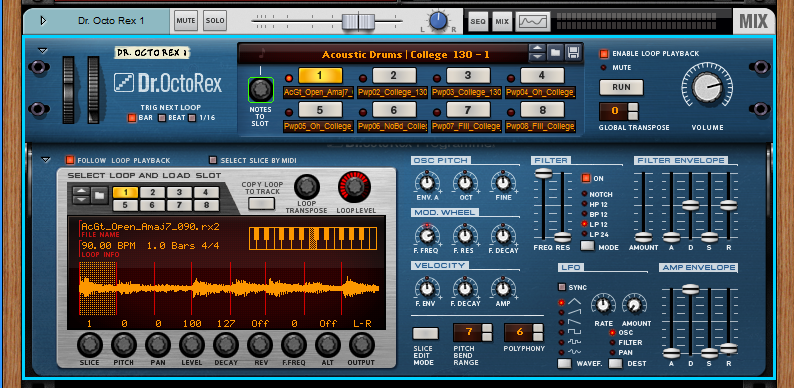Image resolution: width=794 pixels, height=388 pixels.
Task: Click the slice Rev knob
Action: 260,345
